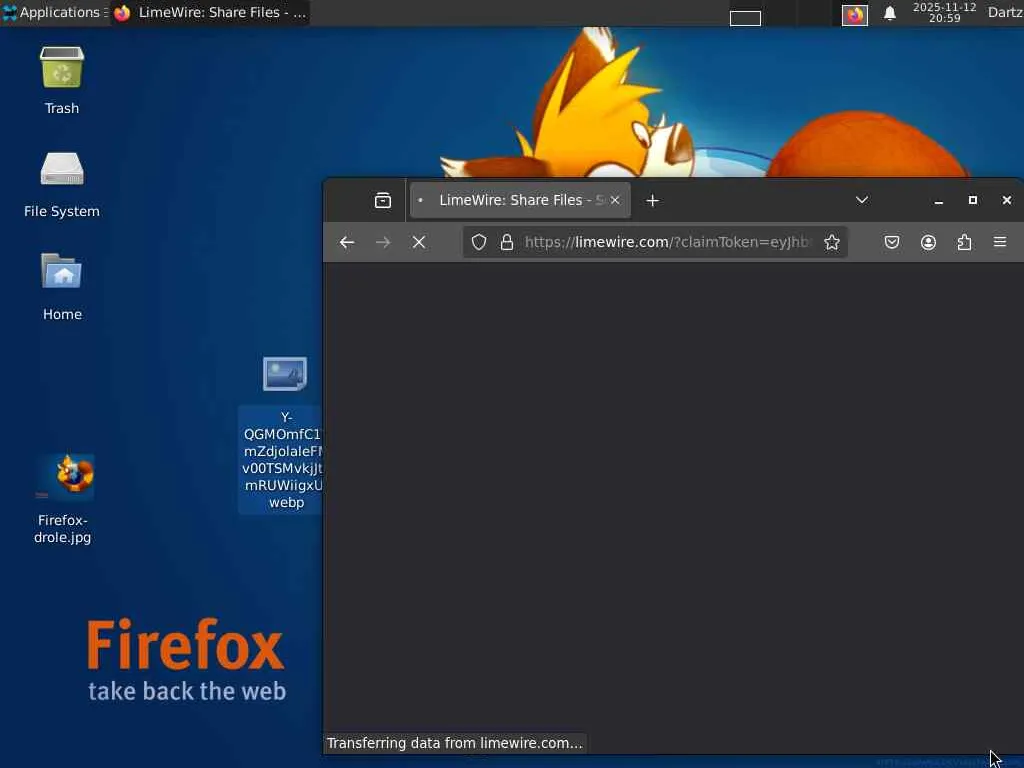
Task: Close the Firefox window
Action: tap(1006, 200)
